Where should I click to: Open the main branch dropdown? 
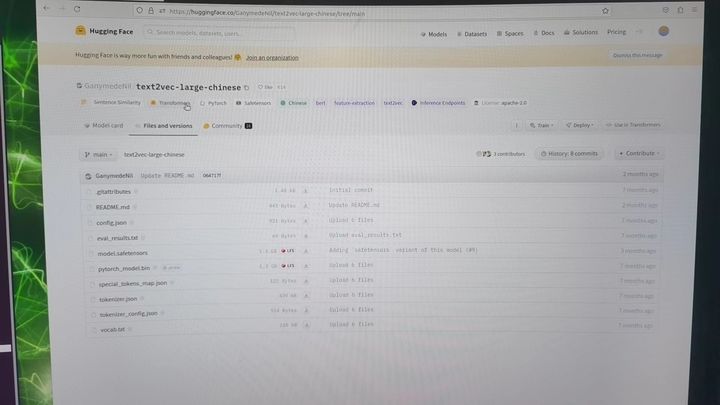pyautogui.click(x=98, y=155)
